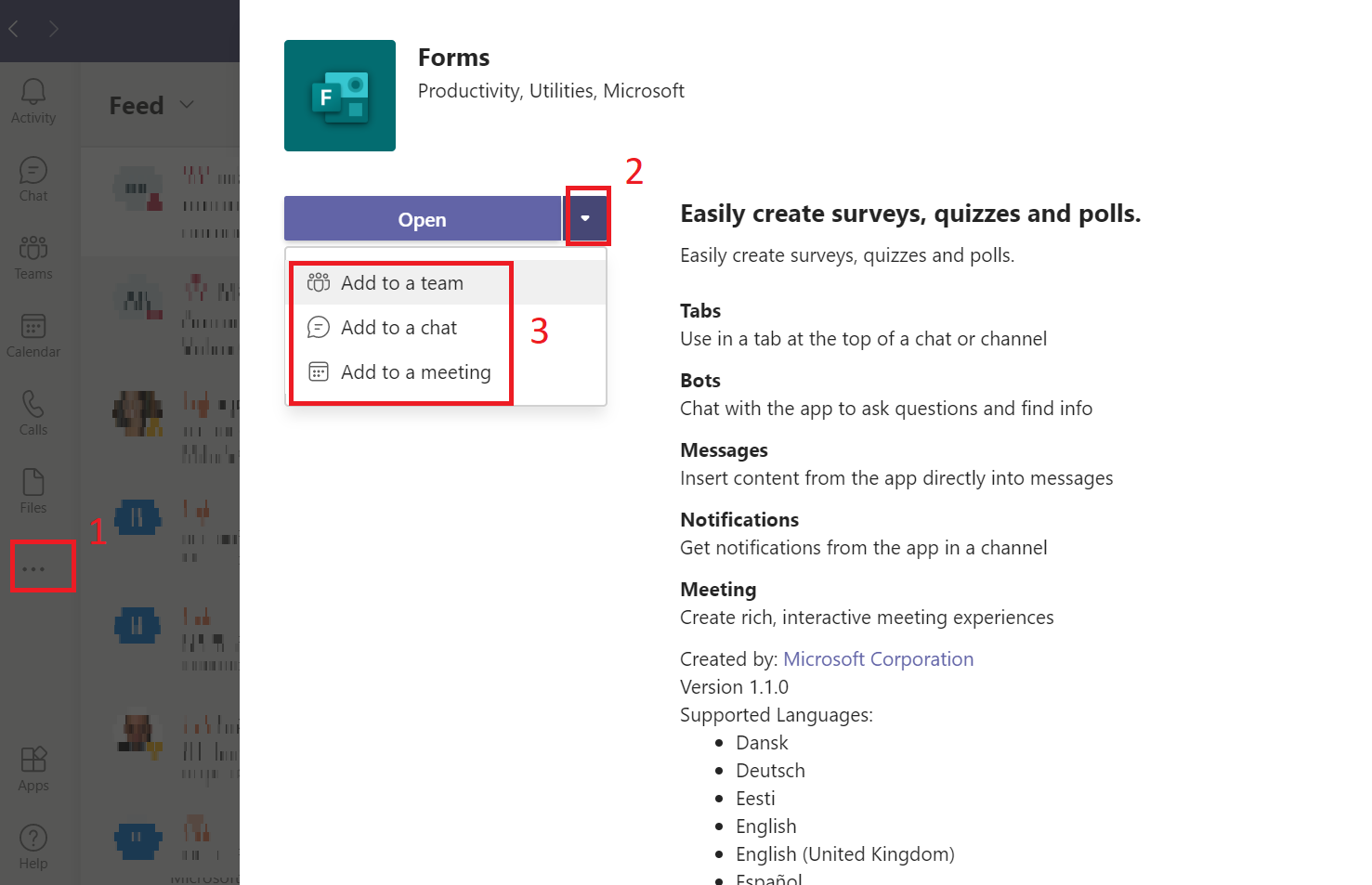Click 'Deutsch' in supported languages

tap(770, 771)
